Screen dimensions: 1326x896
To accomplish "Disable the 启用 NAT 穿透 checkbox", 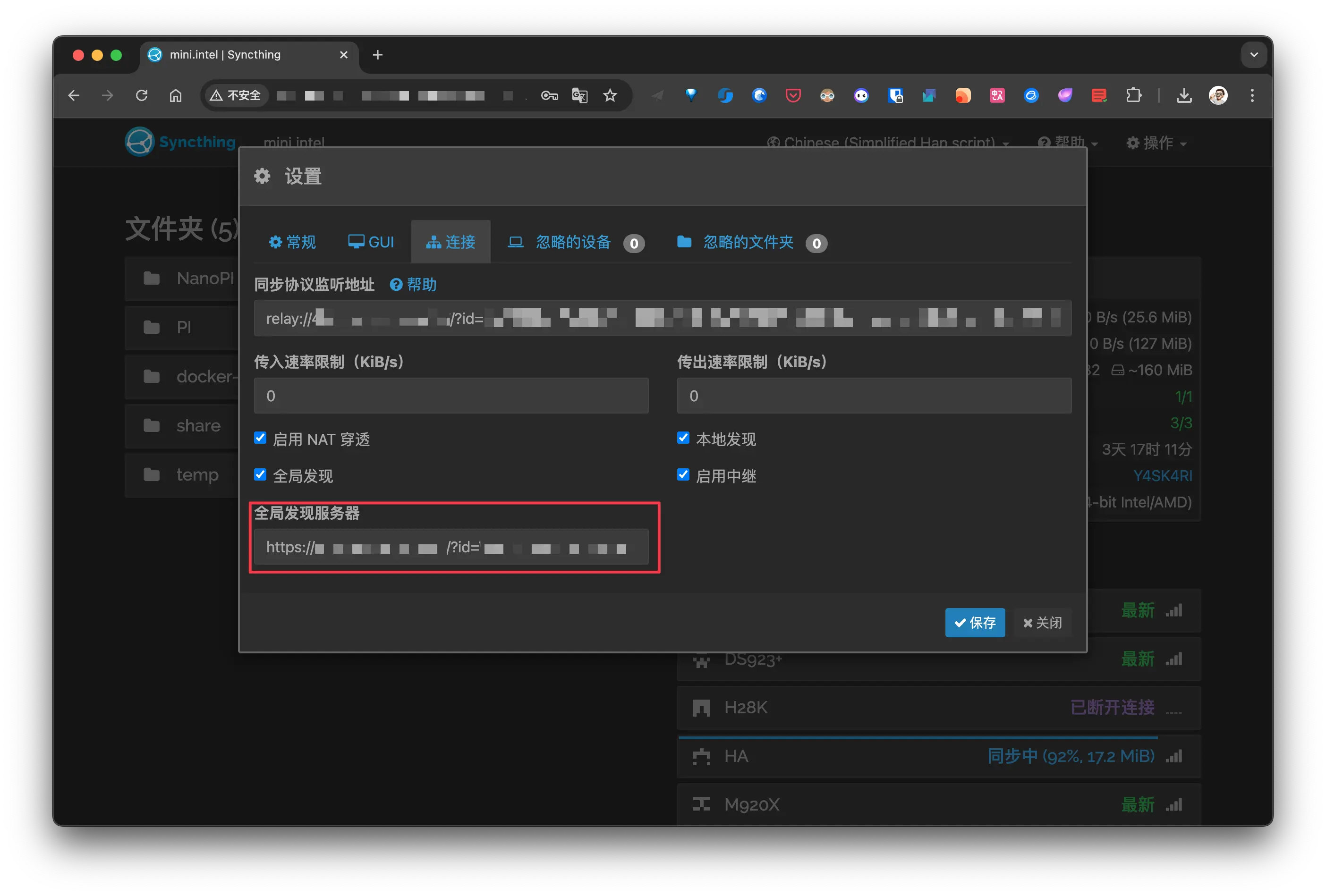I will click(x=260, y=438).
